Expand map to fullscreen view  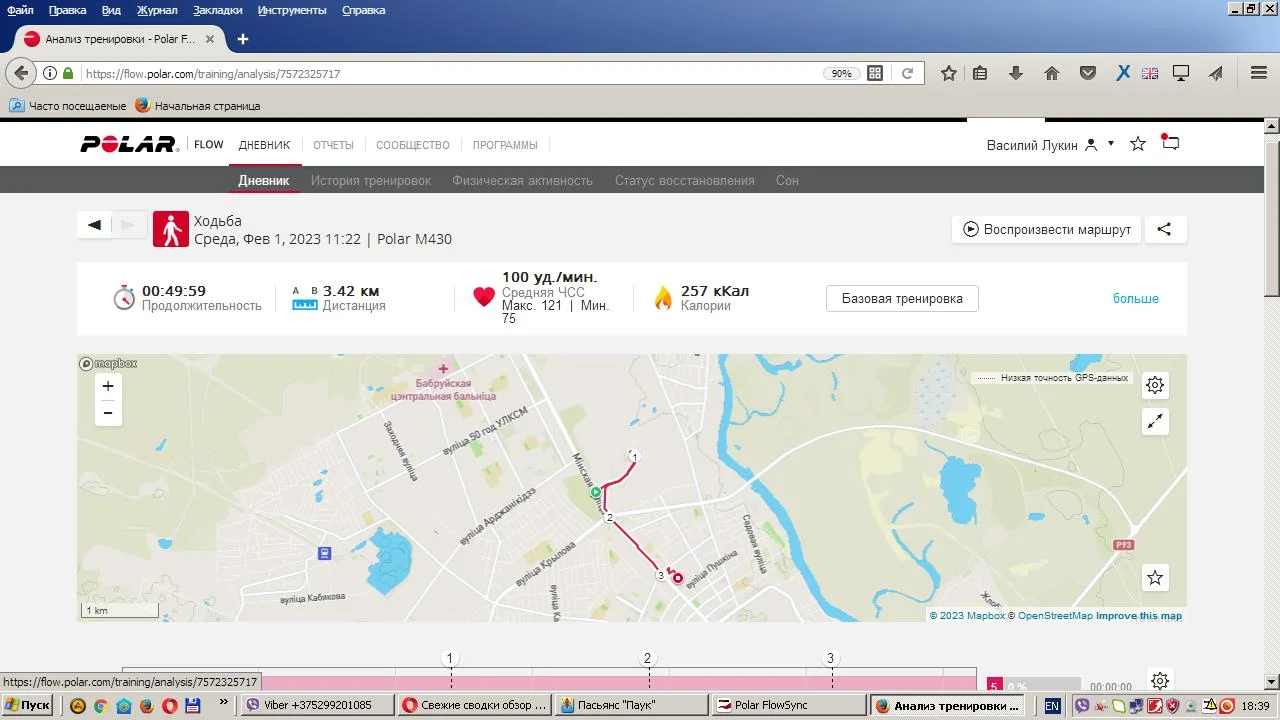point(1155,422)
